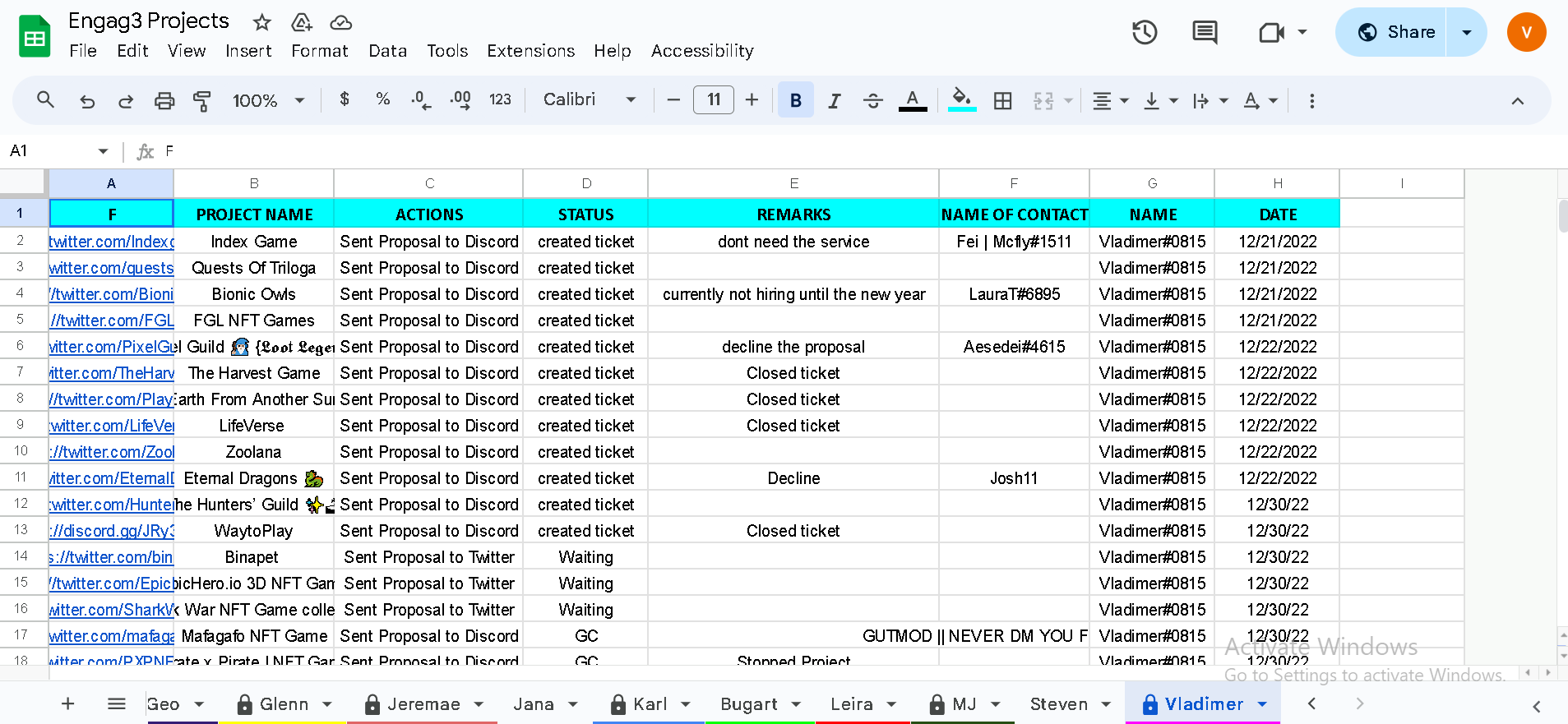1568x724 pixels.
Task: Open the Share options dropdown arrow
Action: pos(1466,32)
